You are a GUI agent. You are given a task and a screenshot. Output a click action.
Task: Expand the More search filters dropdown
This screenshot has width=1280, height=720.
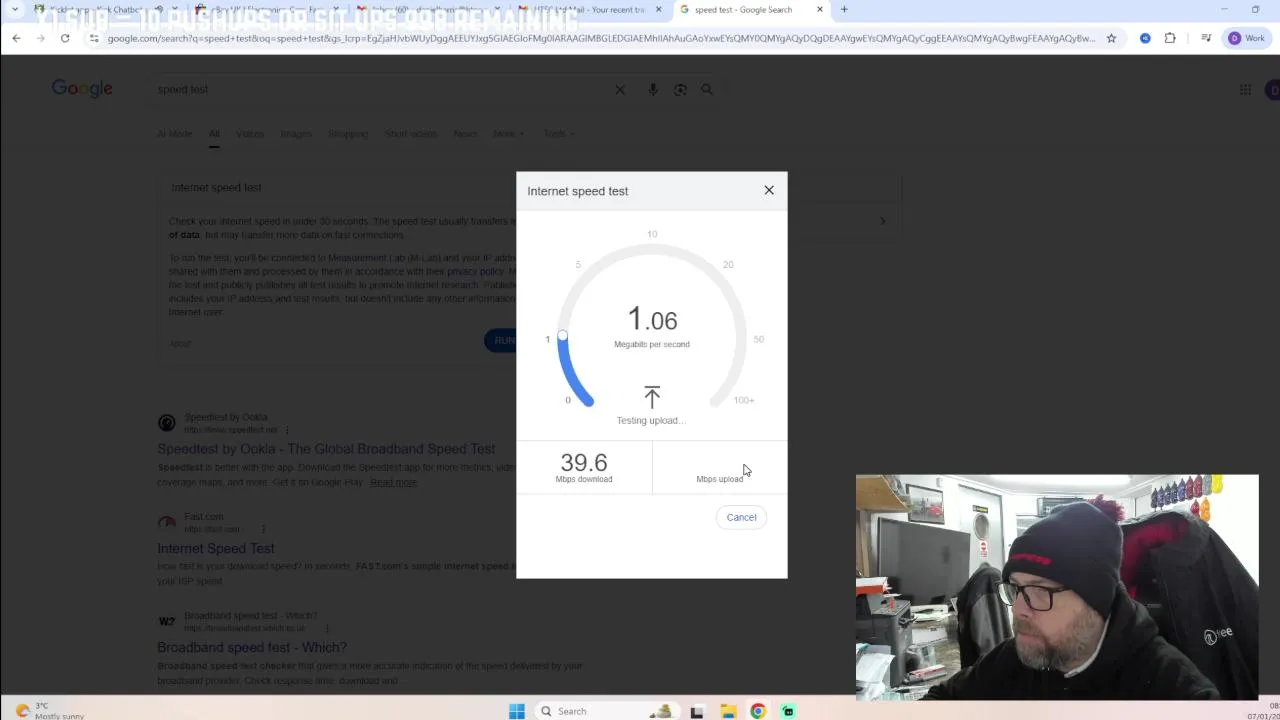[x=508, y=134]
